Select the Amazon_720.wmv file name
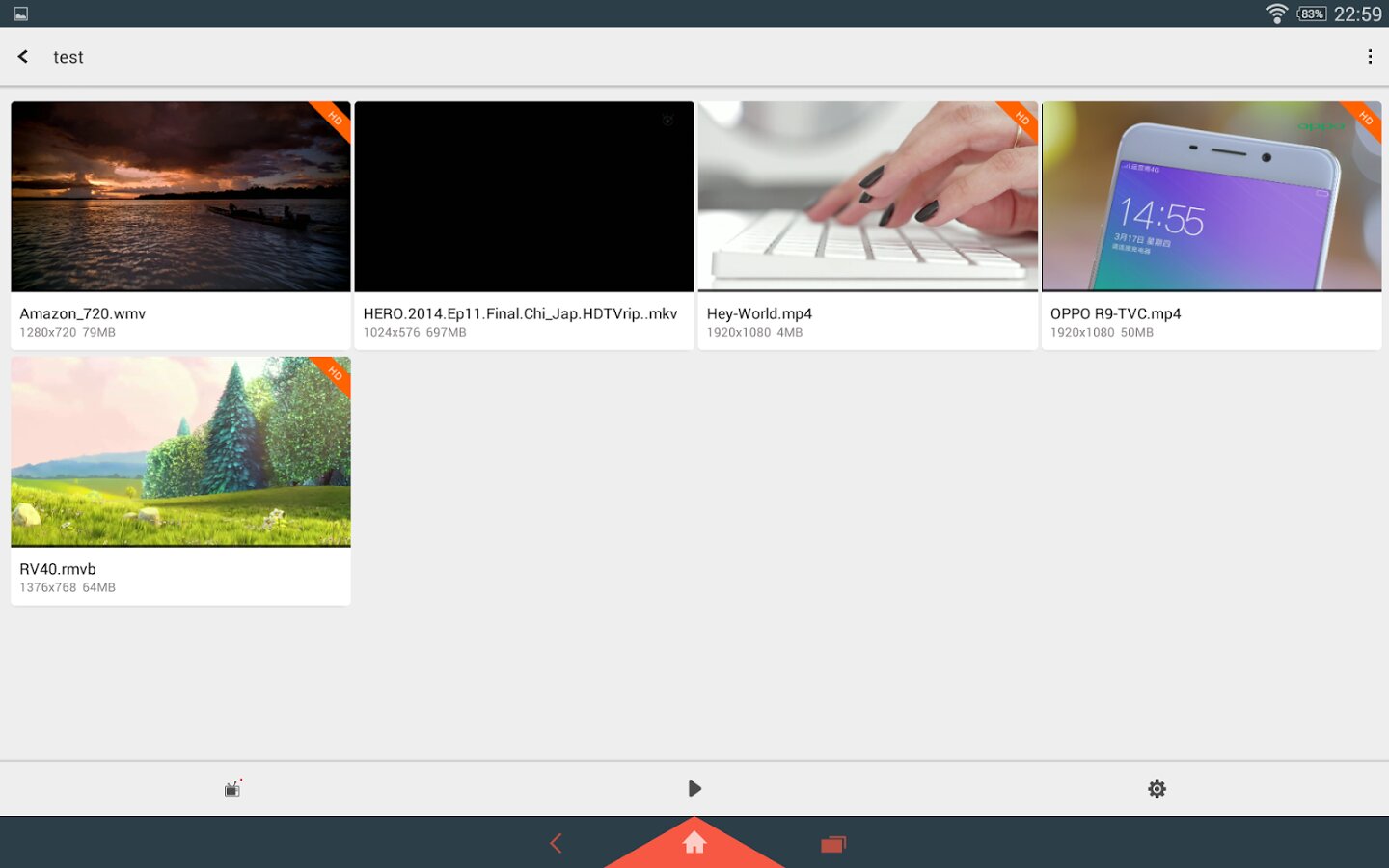This screenshot has height=868, width=1389. click(x=83, y=313)
